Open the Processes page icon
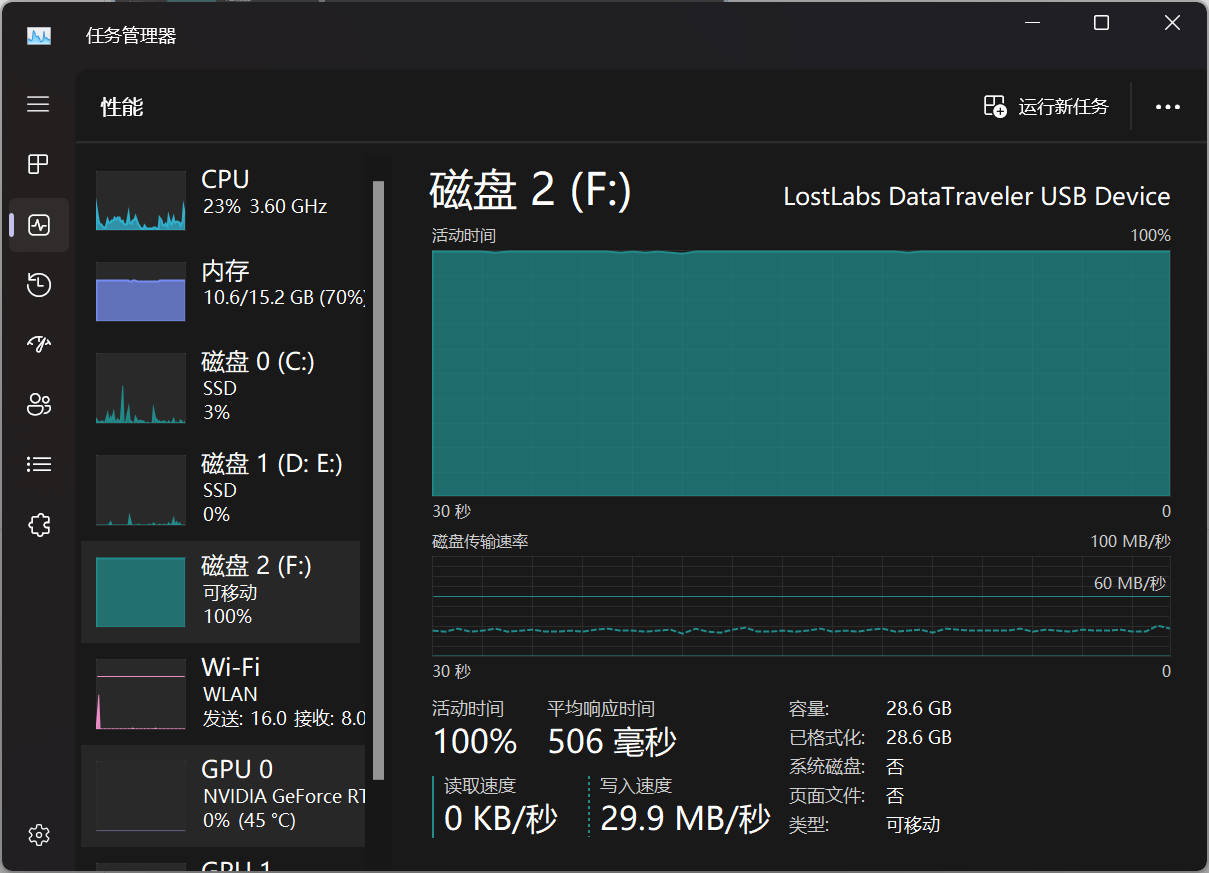Screen dimensions: 1209x873 pyautogui.click(x=38, y=164)
